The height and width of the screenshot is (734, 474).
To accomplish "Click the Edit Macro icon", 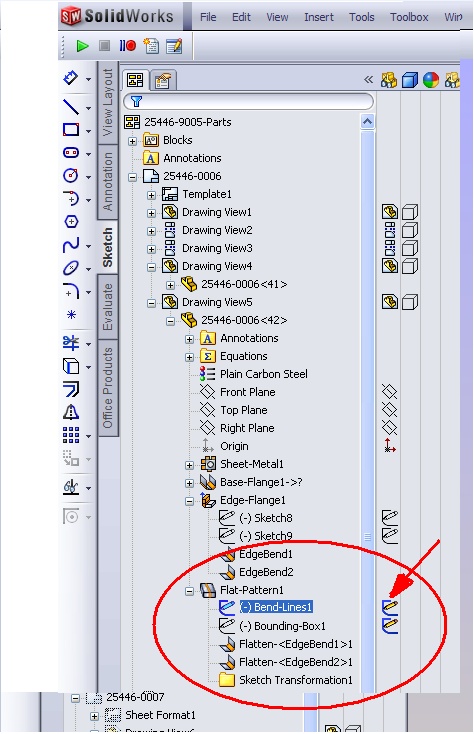I will (174, 46).
